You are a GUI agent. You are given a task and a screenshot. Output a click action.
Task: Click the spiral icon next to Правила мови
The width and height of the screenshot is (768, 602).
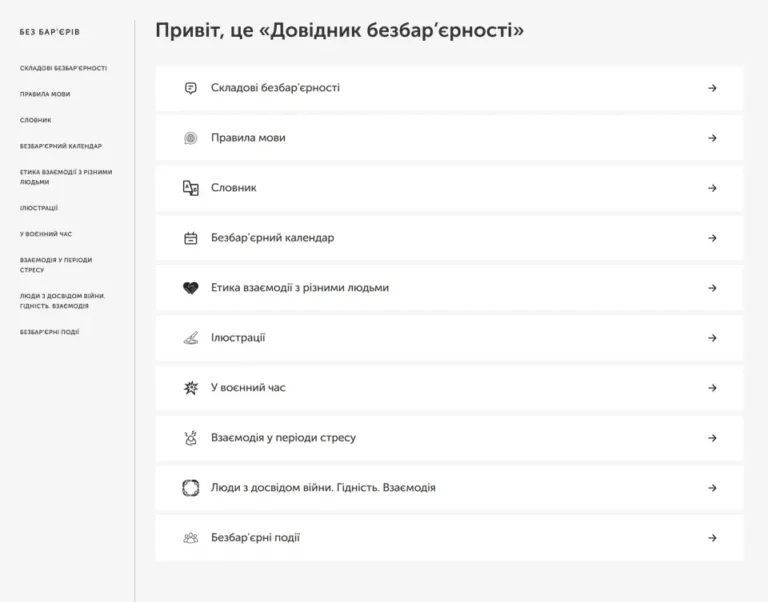191,138
